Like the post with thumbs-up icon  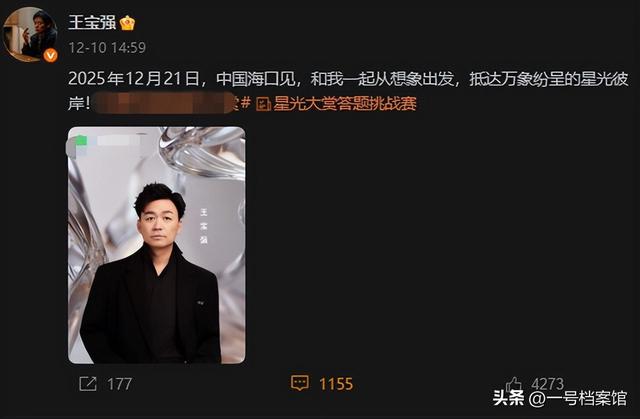tap(514, 384)
